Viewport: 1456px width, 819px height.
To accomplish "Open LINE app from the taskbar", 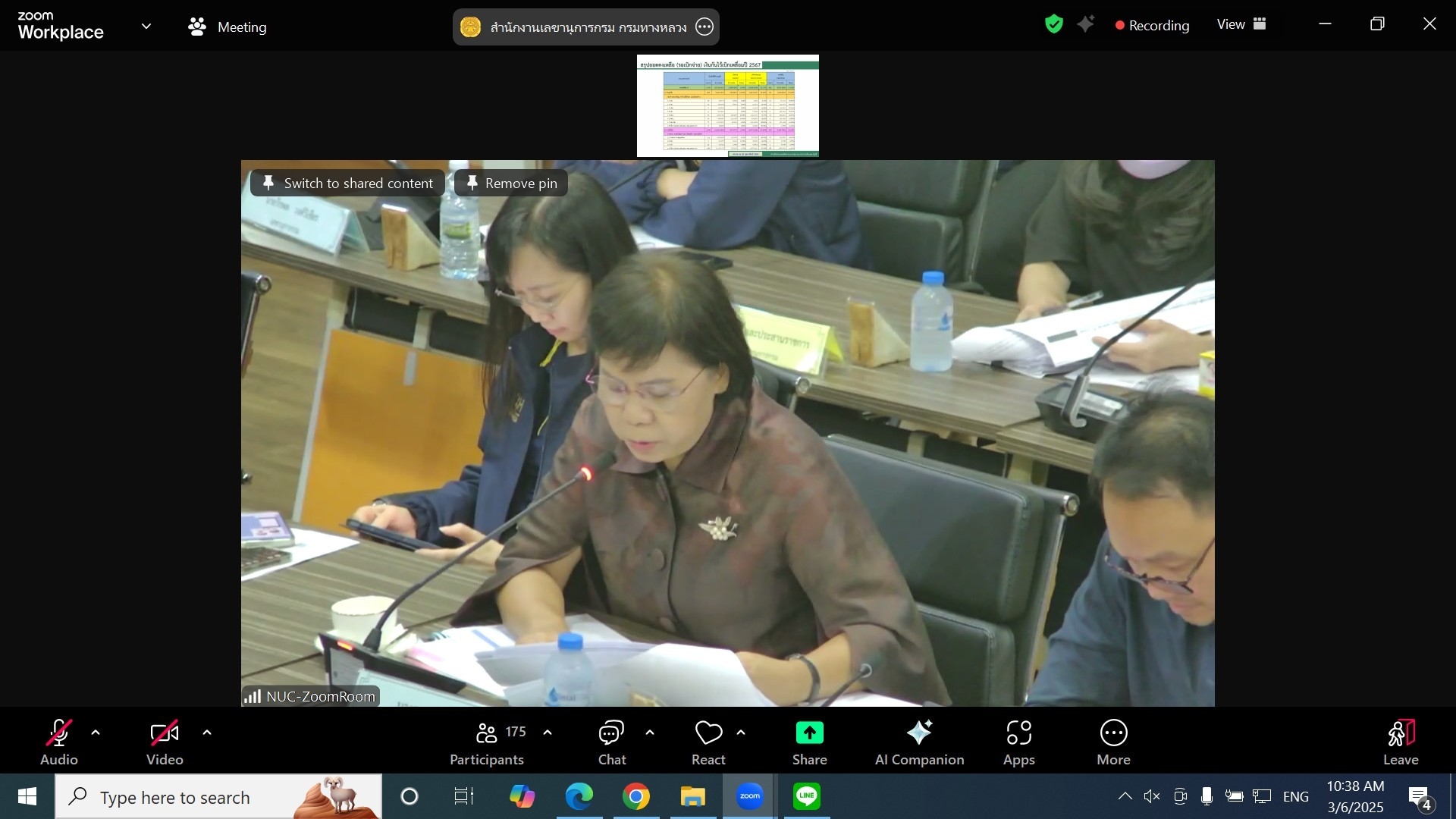I will (806, 796).
